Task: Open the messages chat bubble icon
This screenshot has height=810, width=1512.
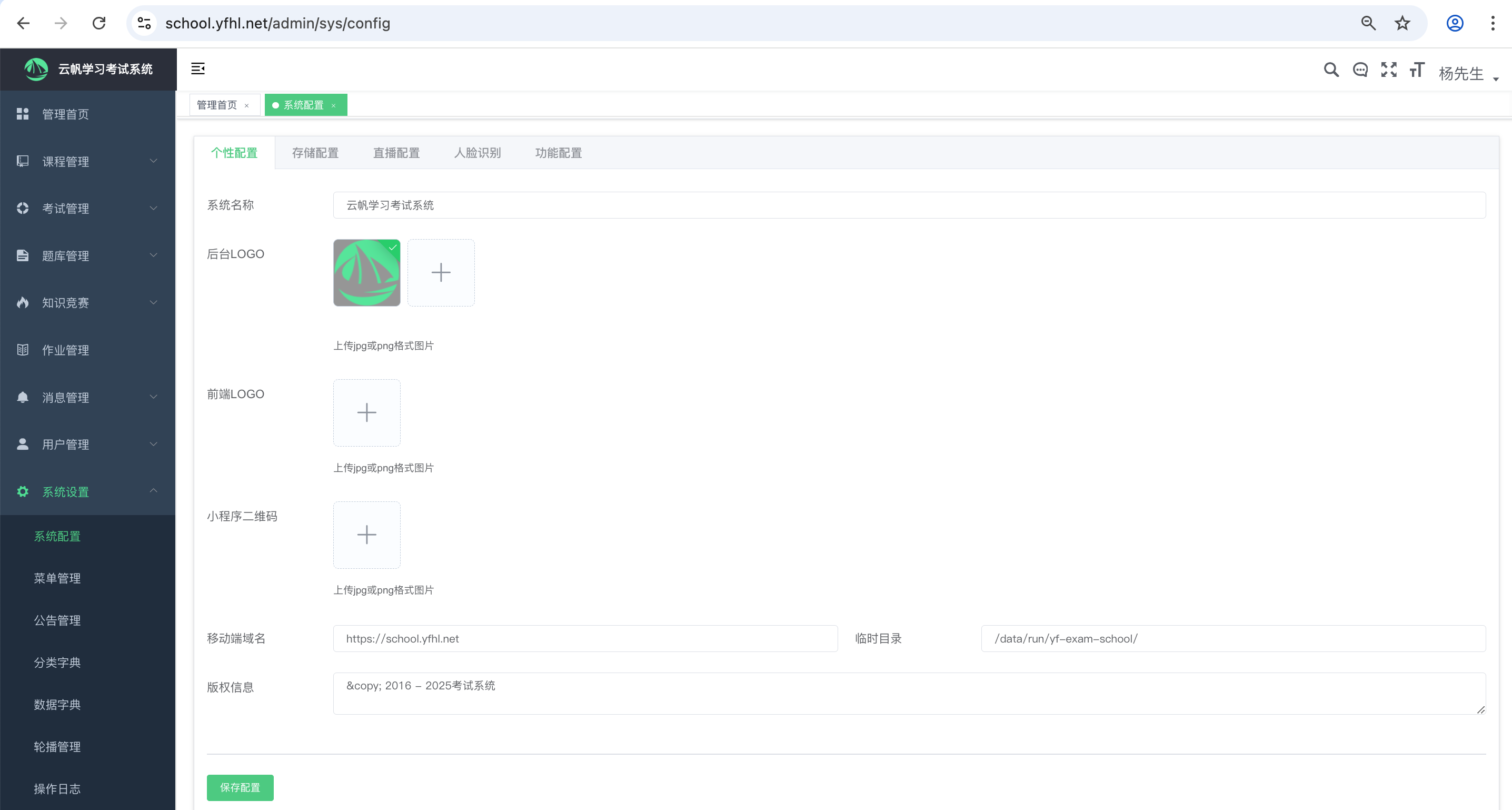Action: (x=1360, y=70)
